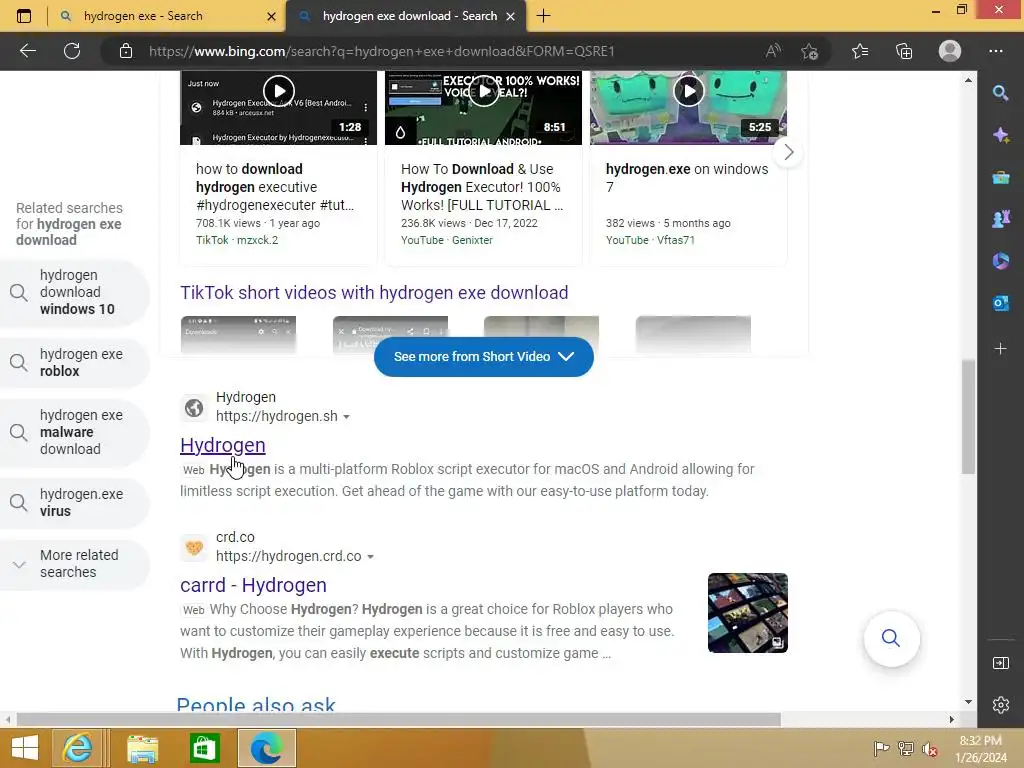The height and width of the screenshot is (768, 1024).
Task: Open sidebar Tools briefcase icon
Action: tap(1000, 177)
